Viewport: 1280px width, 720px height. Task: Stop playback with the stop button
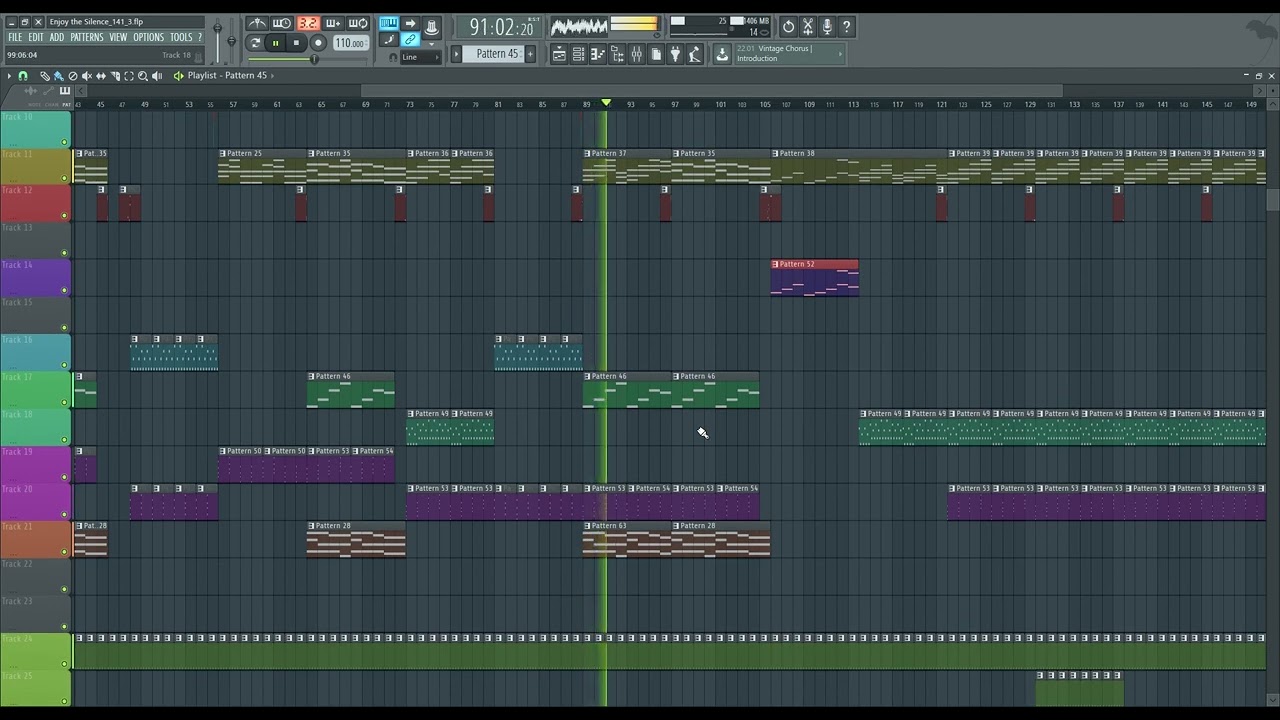pyautogui.click(x=296, y=43)
